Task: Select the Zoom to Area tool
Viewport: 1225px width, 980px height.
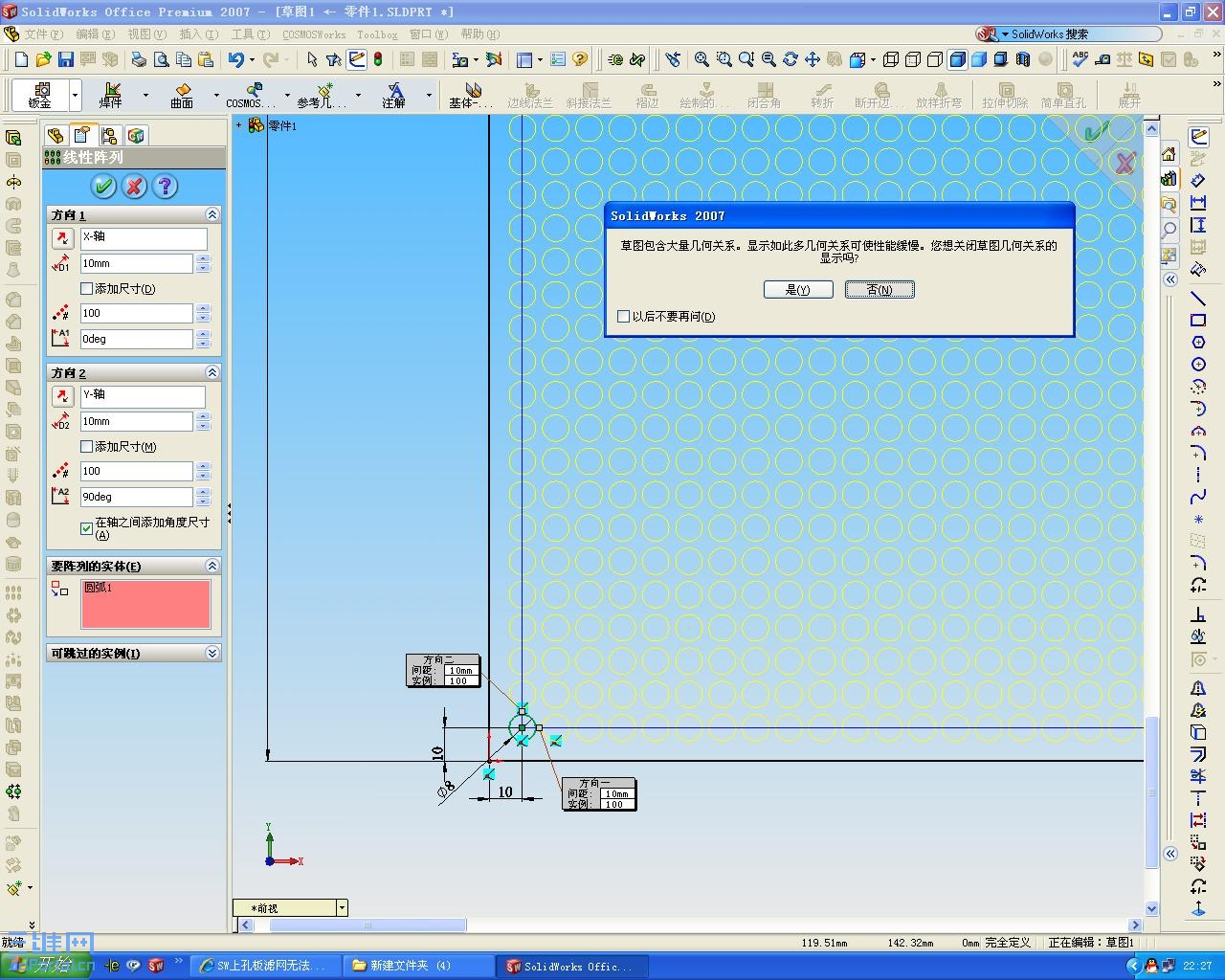Action: pyautogui.click(x=724, y=59)
